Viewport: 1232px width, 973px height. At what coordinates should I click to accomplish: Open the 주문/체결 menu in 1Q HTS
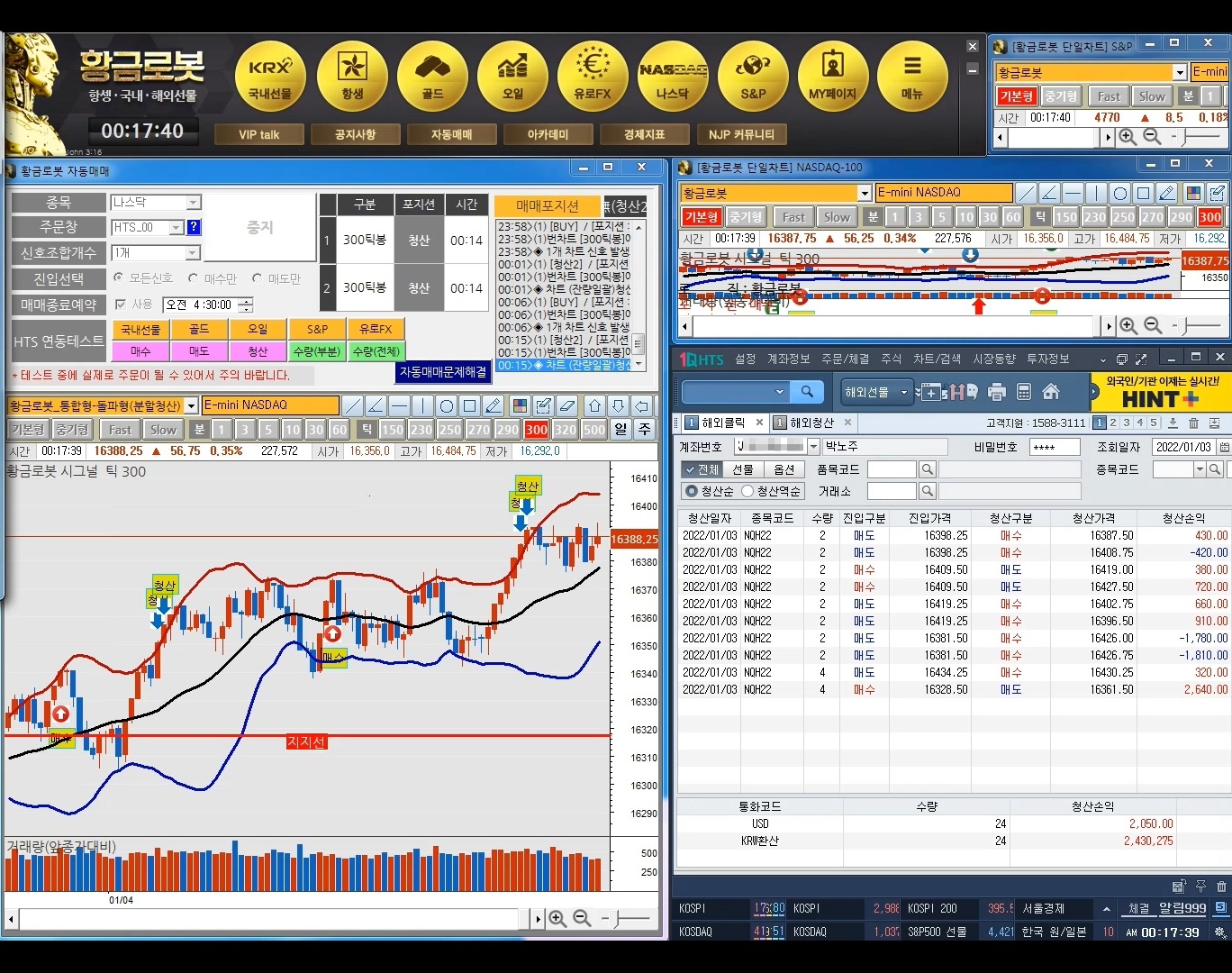pos(845,359)
